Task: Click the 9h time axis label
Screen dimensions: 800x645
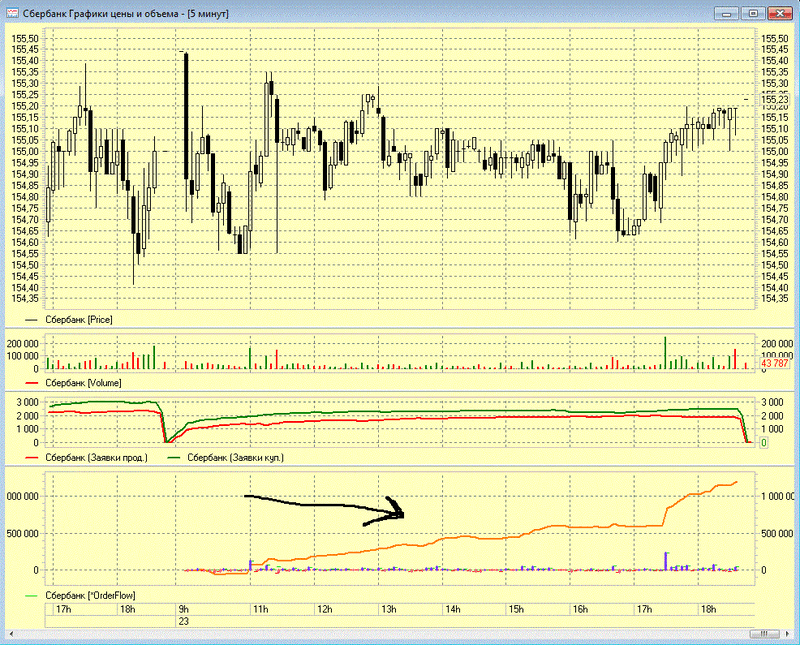Action: [183, 609]
